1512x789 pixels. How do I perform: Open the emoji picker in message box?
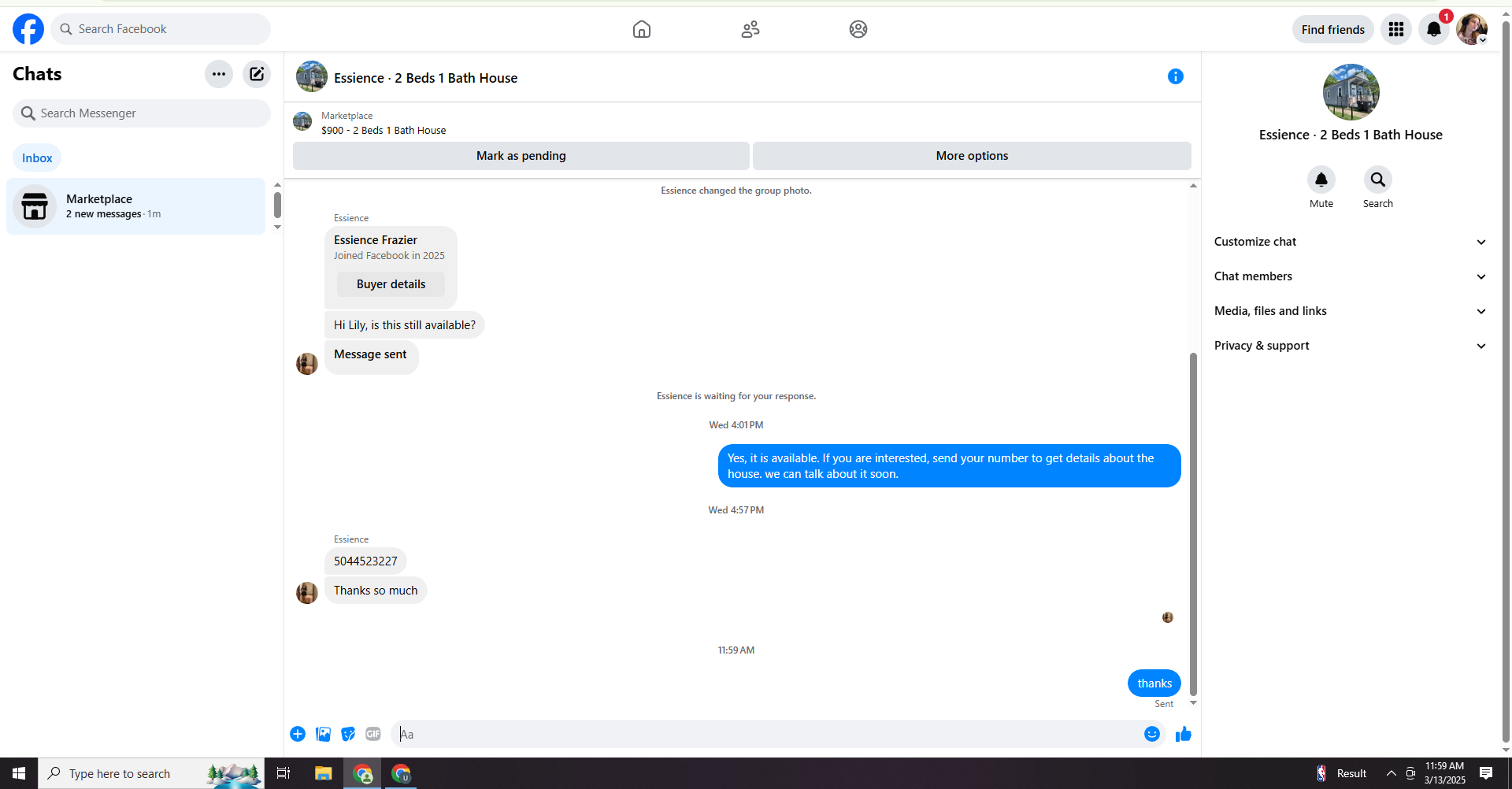pos(1152,734)
